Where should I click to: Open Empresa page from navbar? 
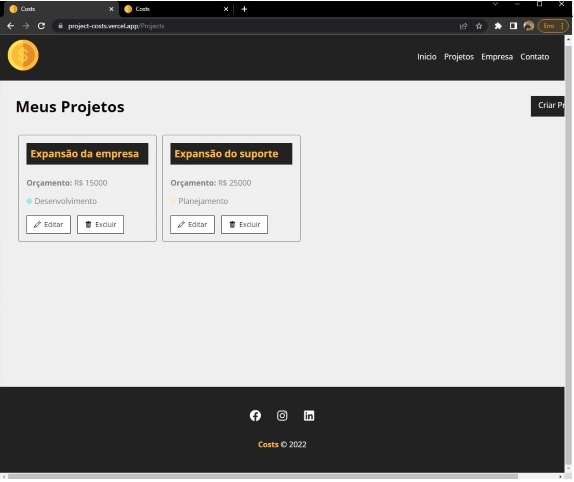click(x=497, y=57)
